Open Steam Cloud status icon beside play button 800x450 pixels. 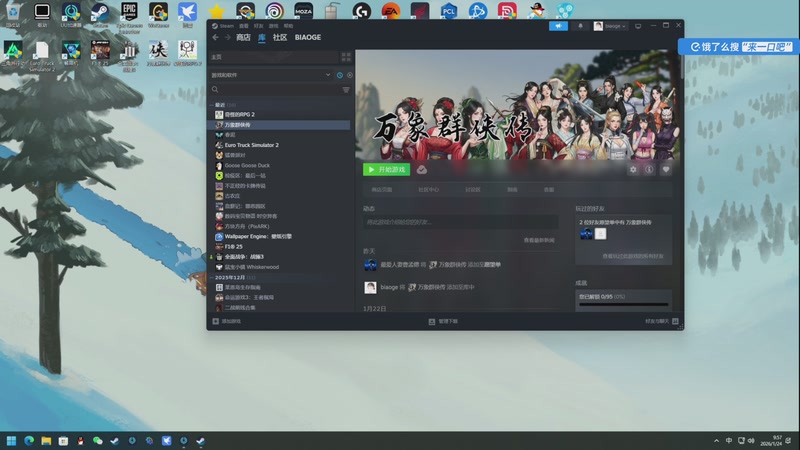(421, 170)
